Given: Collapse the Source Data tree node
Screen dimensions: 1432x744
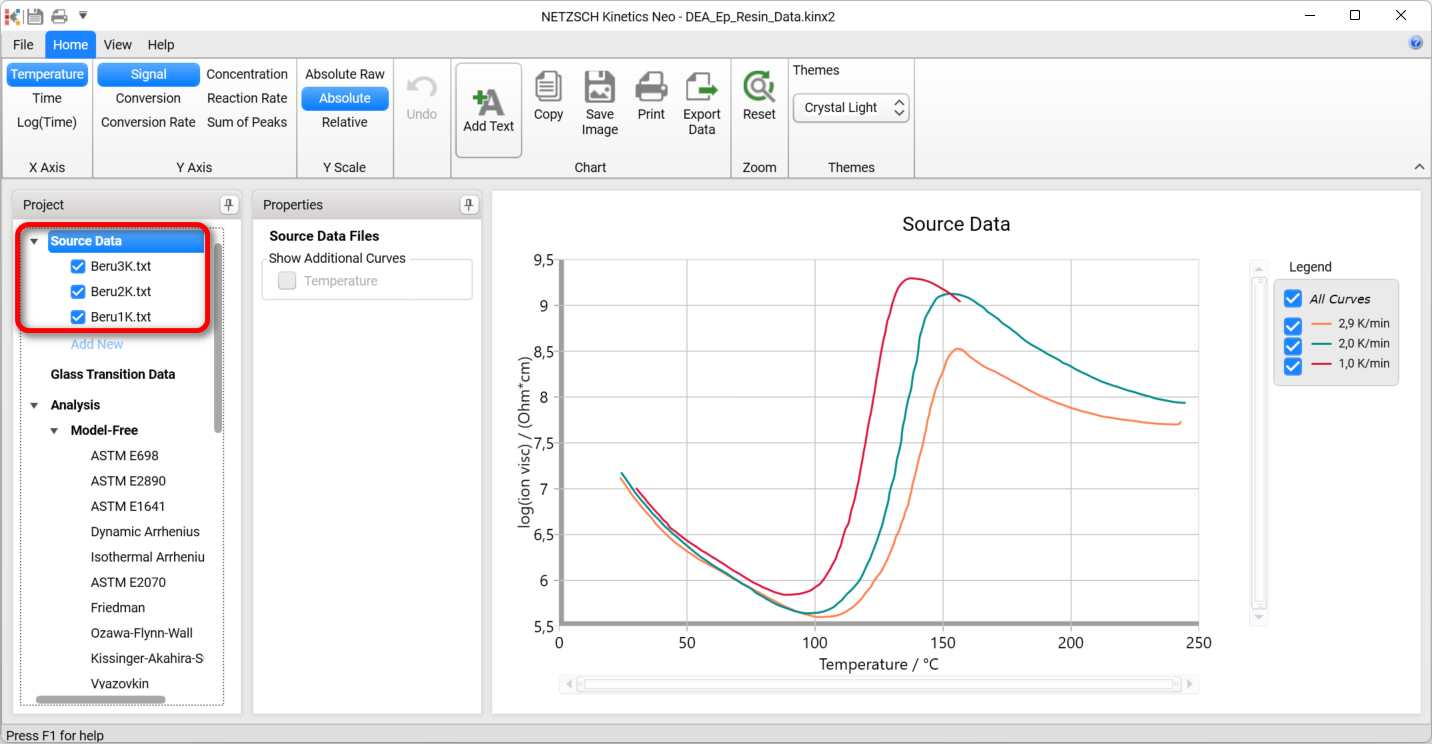Looking at the screenshot, I should pos(34,241).
